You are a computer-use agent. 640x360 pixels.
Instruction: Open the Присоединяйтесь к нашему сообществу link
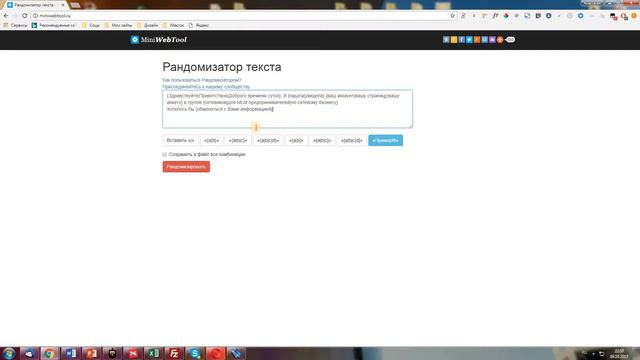[x=206, y=87]
